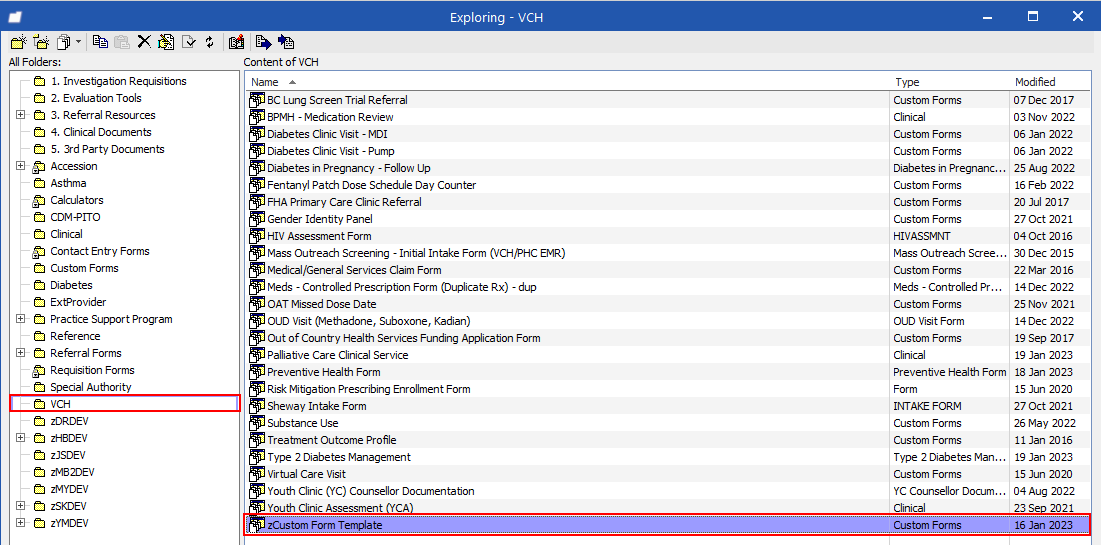This screenshot has height=545, width=1101.
Task: Select the 2. Evaluation Tools folder
Action: click(95, 98)
